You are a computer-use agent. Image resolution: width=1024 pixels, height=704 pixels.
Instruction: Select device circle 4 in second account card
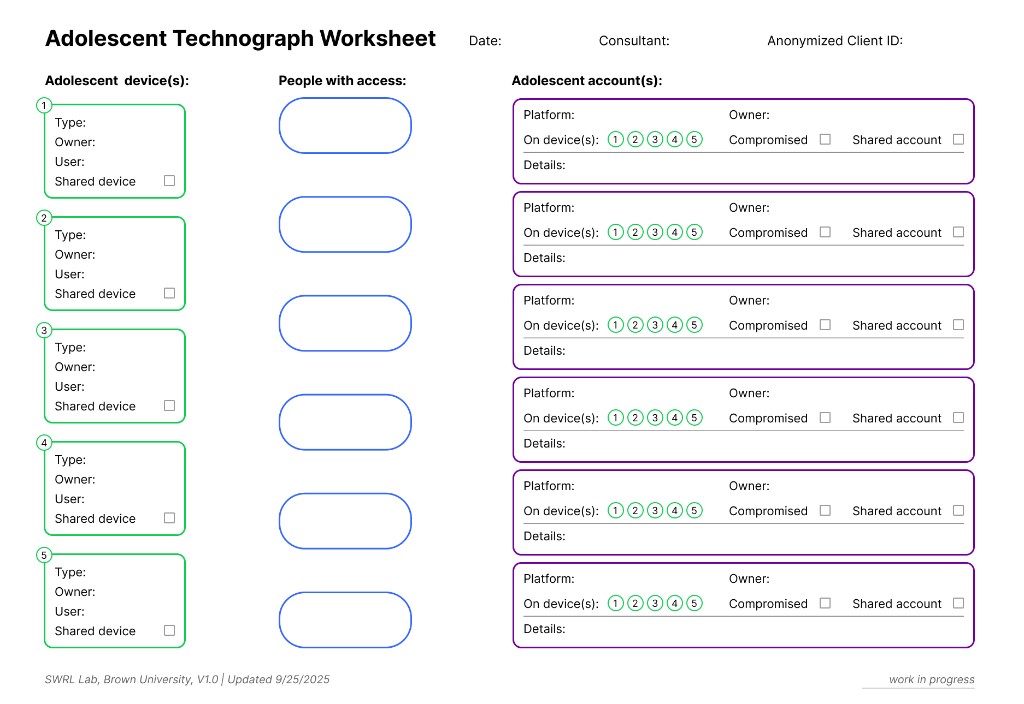[675, 232]
